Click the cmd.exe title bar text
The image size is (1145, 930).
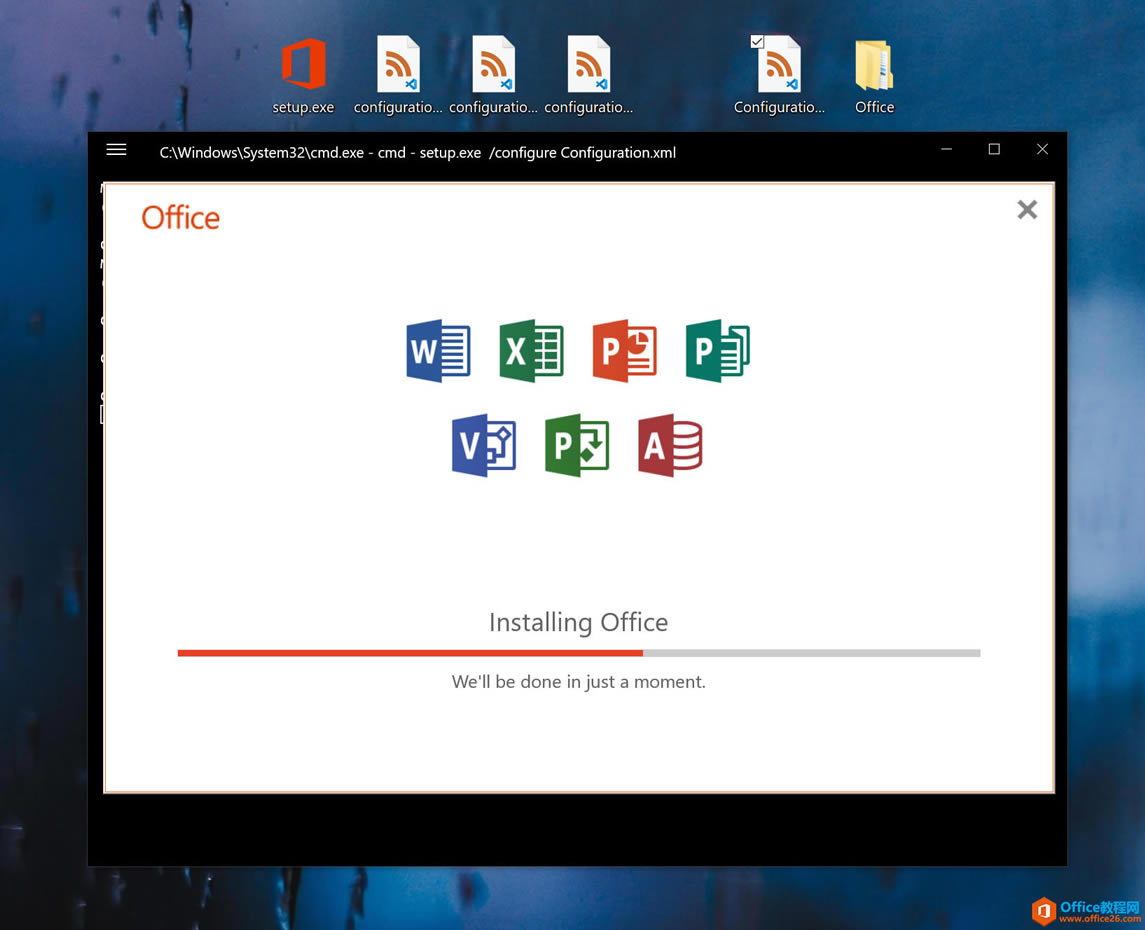click(417, 152)
